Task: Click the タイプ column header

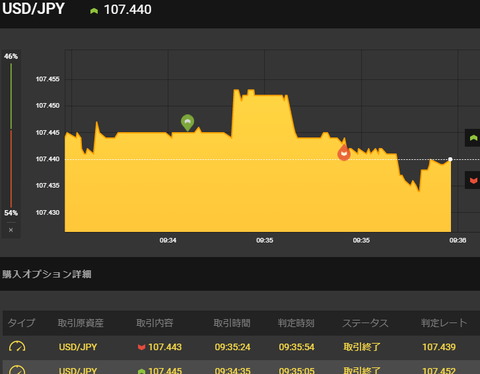Action: 21,323
